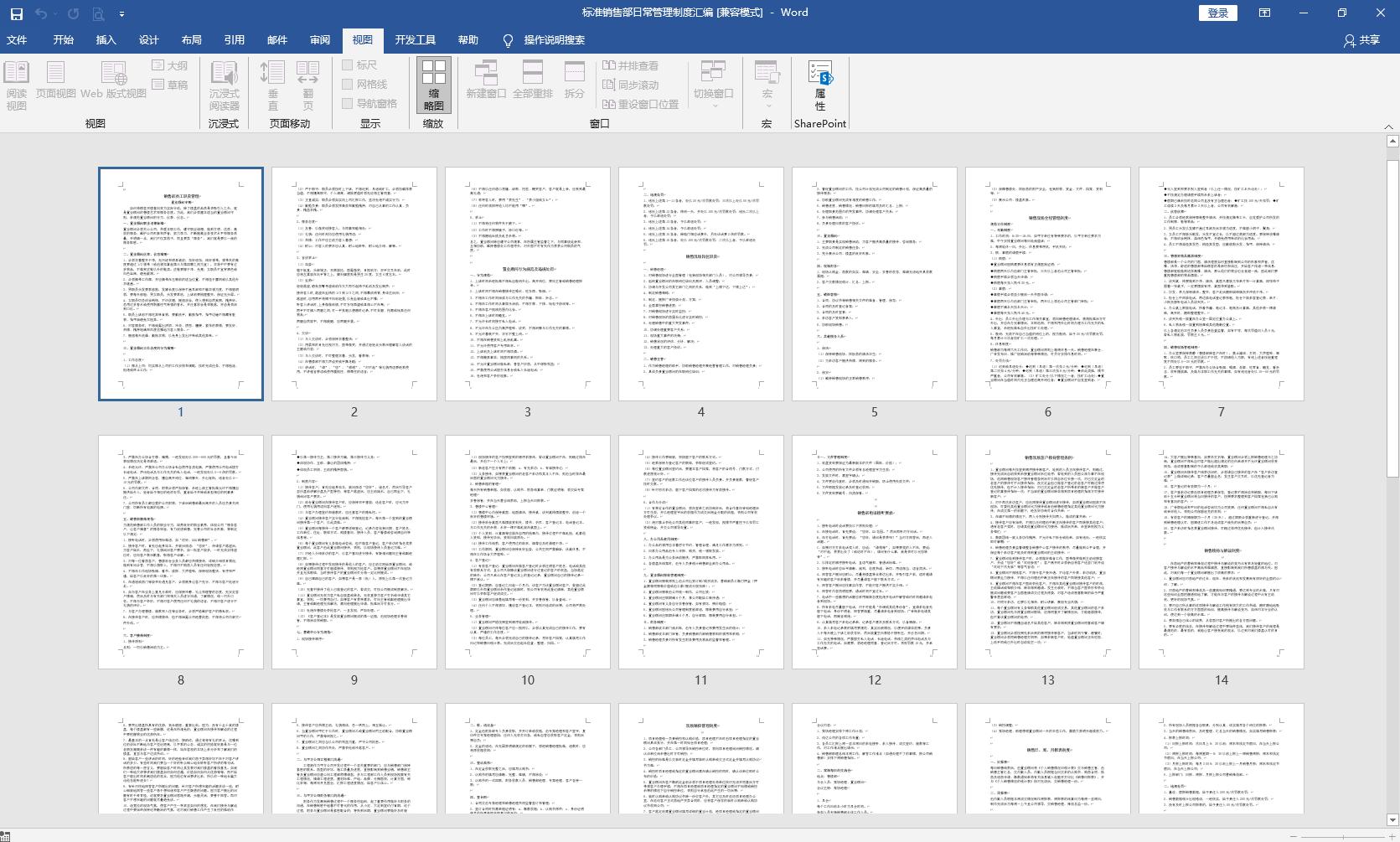Redo with the quick access arrow

(72, 13)
